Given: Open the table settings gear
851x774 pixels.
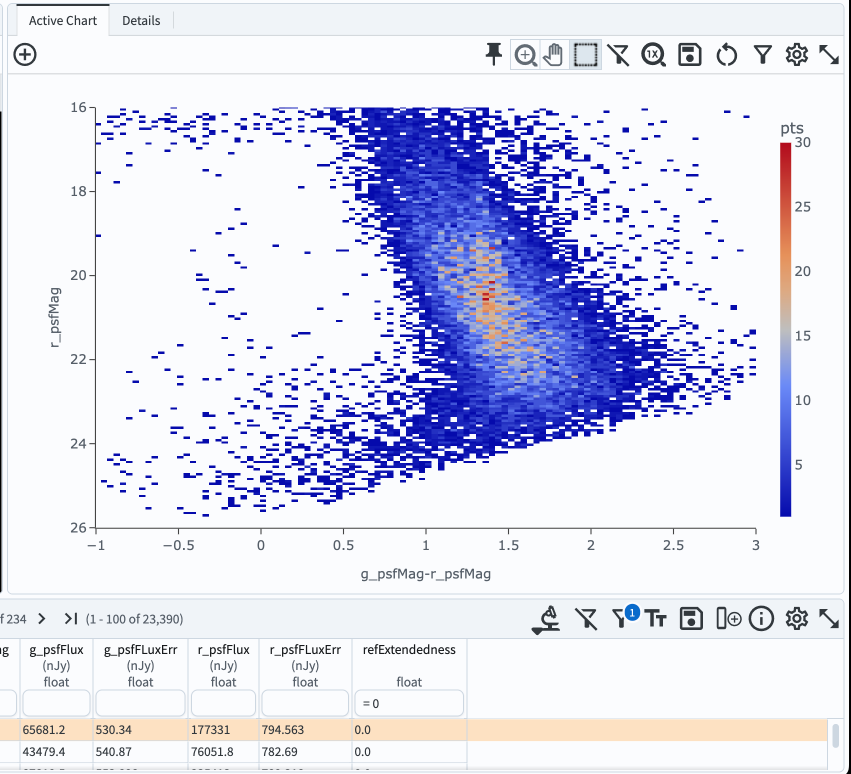Looking at the screenshot, I should (x=797, y=618).
